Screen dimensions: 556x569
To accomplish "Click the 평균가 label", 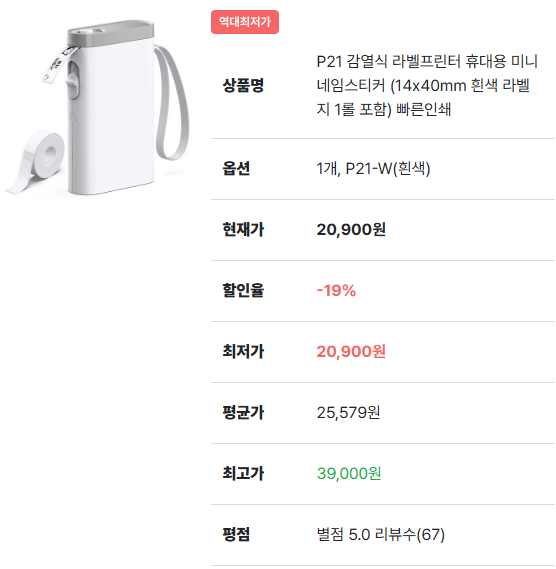I will point(243,413).
